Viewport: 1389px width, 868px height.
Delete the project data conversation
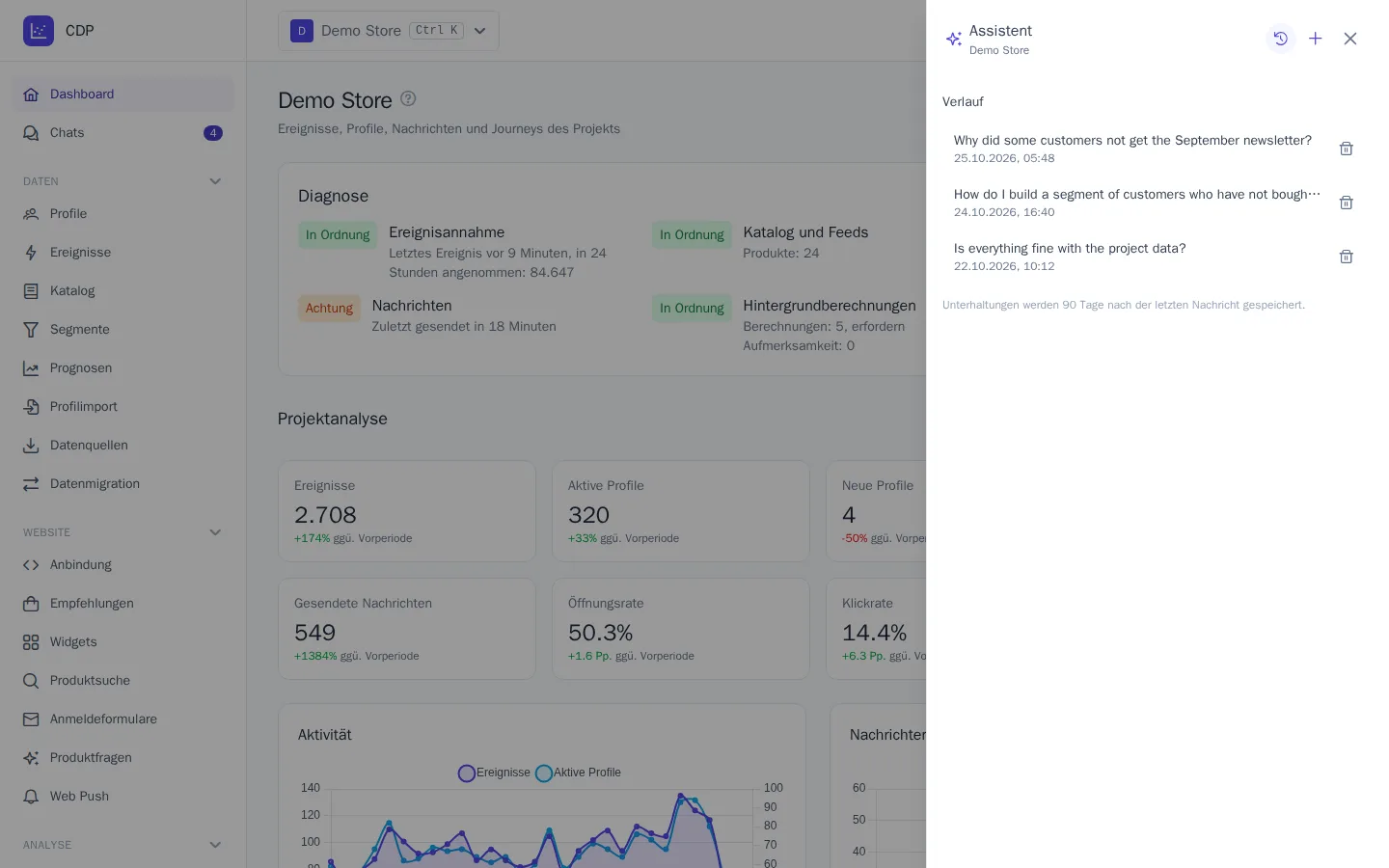[1347, 257]
